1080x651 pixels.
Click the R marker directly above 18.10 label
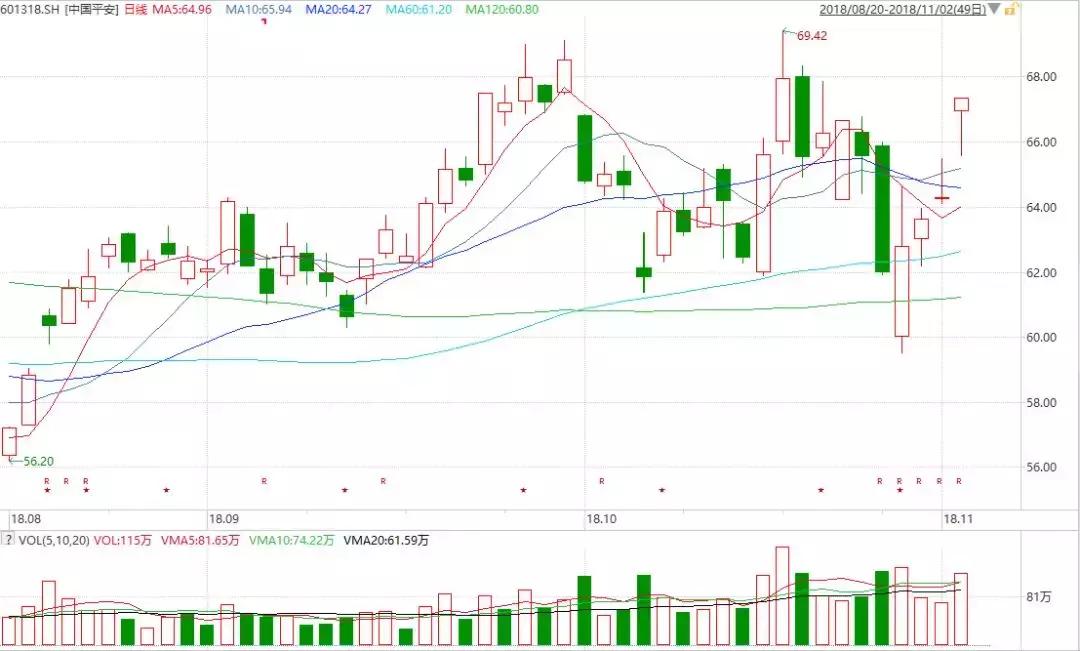(602, 481)
